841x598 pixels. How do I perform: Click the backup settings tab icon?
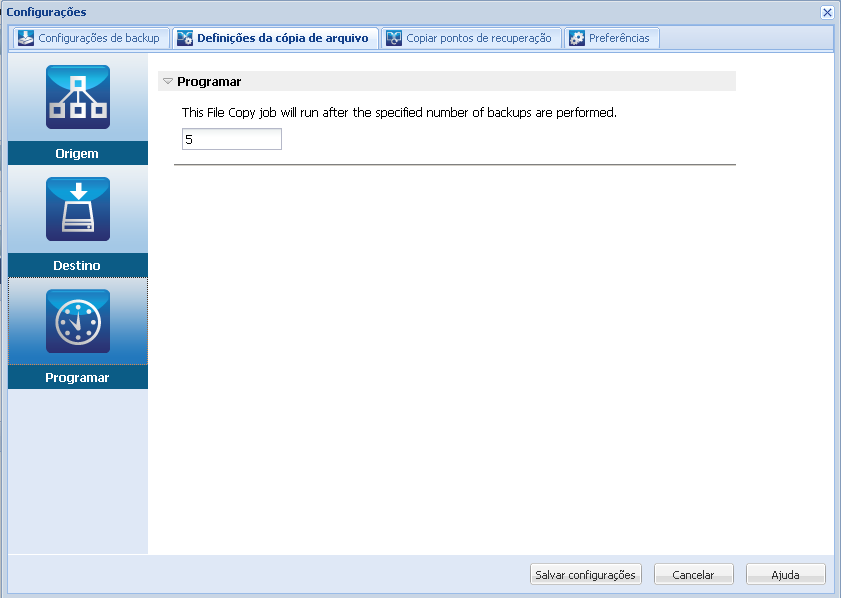pyautogui.click(x=26, y=38)
